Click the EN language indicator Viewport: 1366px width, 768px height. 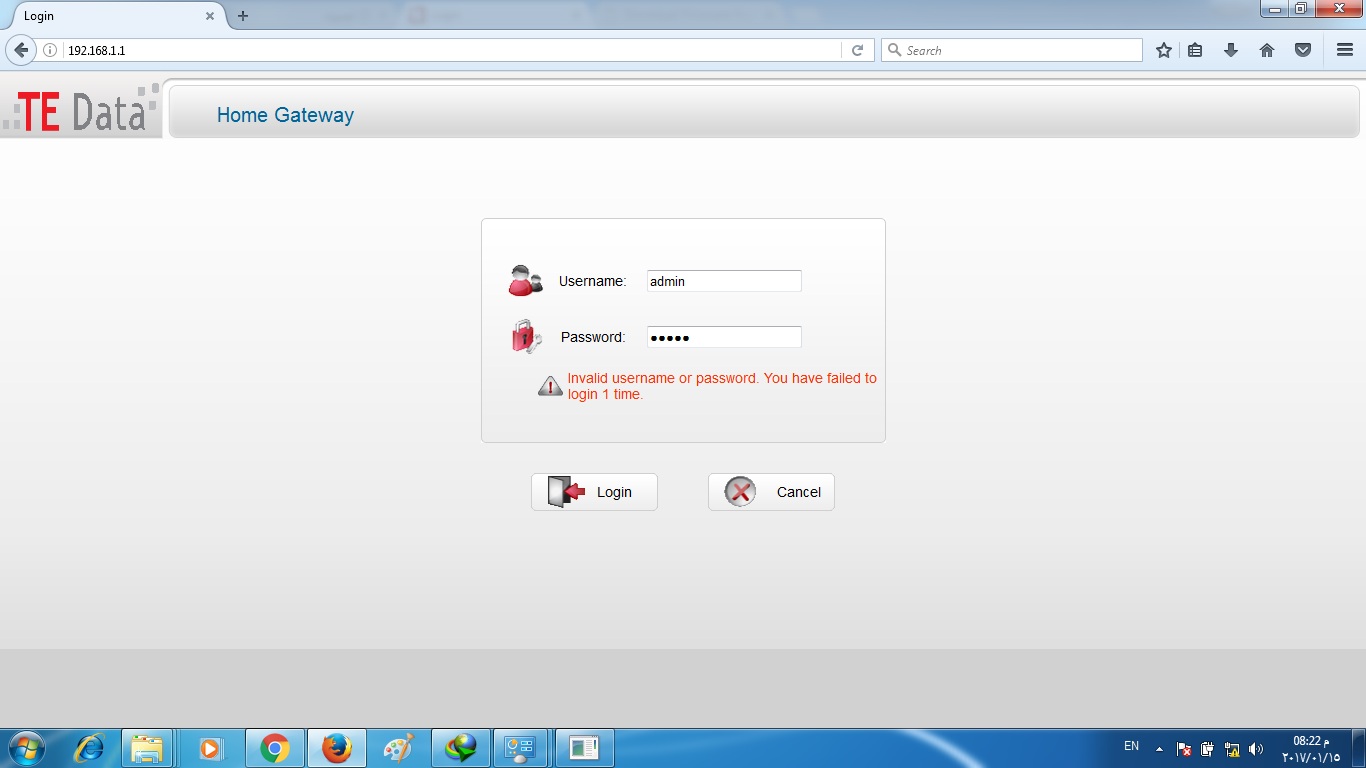tap(1131, 746)
